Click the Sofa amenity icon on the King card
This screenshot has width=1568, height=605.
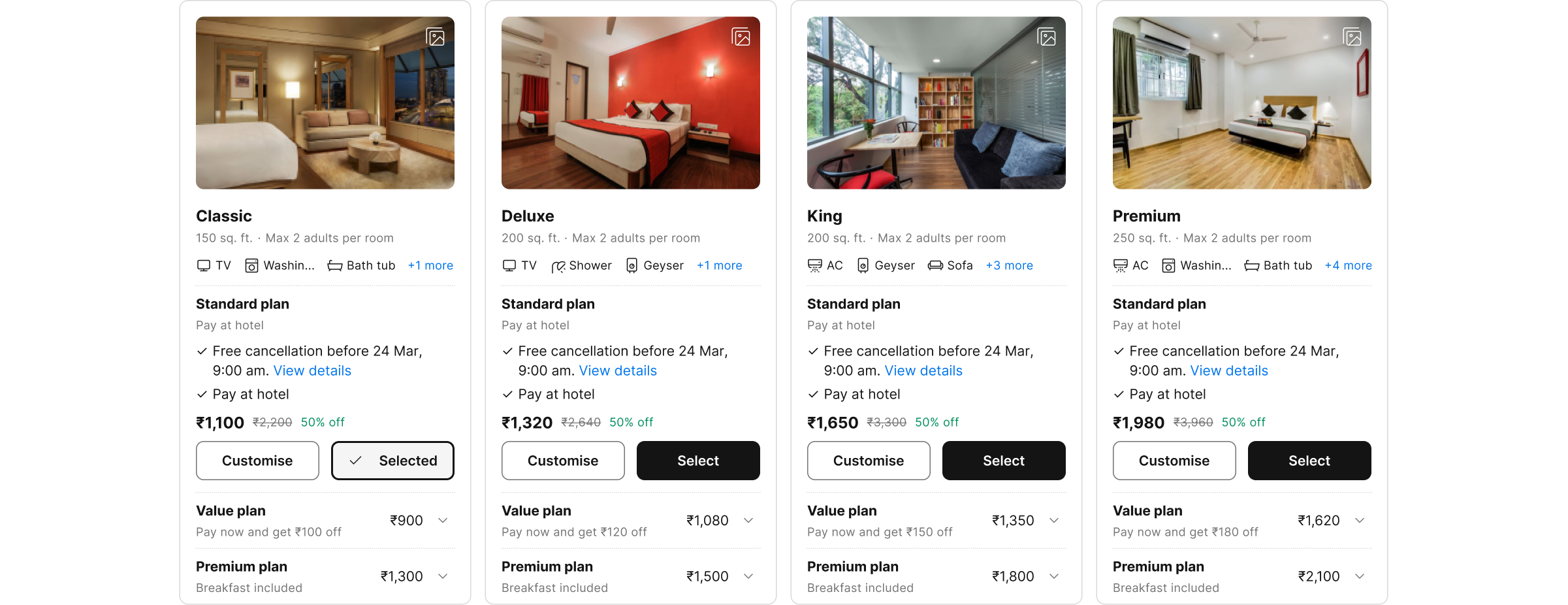tap(933, 265)
